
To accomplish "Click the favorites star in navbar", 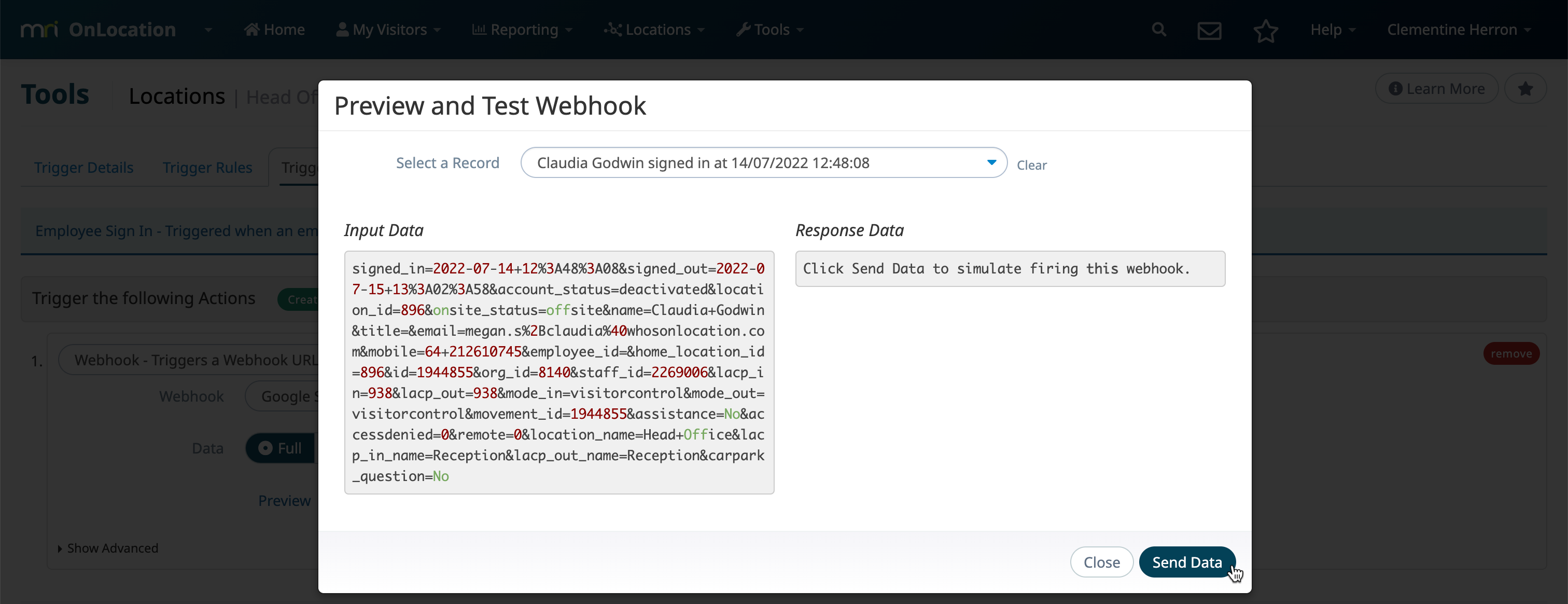I will coord(1266,31).
